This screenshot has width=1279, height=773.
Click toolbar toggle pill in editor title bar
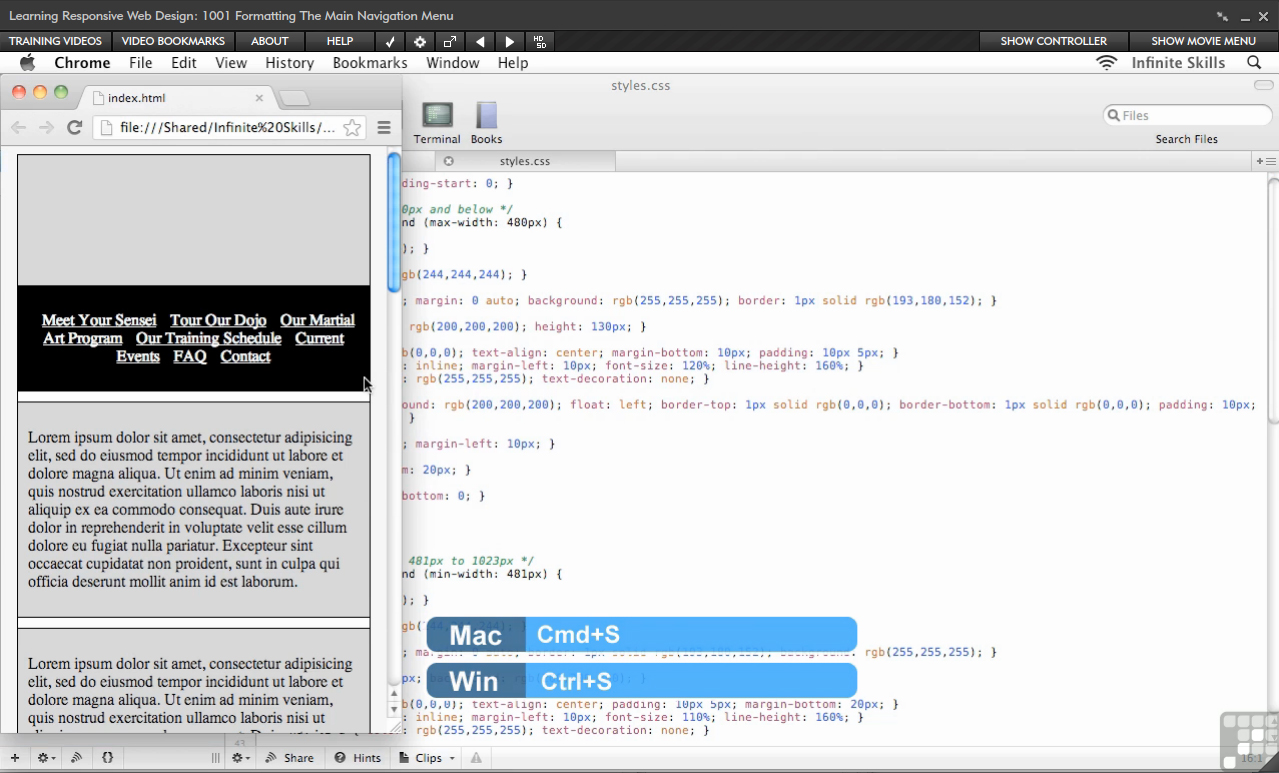[1262, 85]
